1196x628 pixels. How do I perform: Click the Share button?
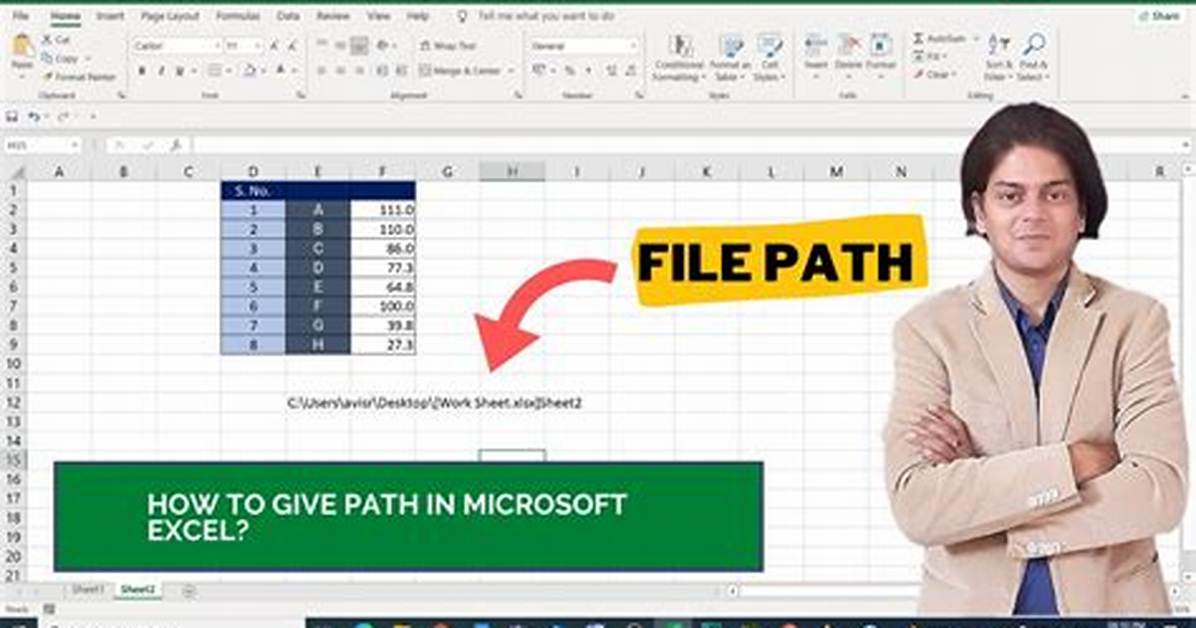click(1160, 16)
